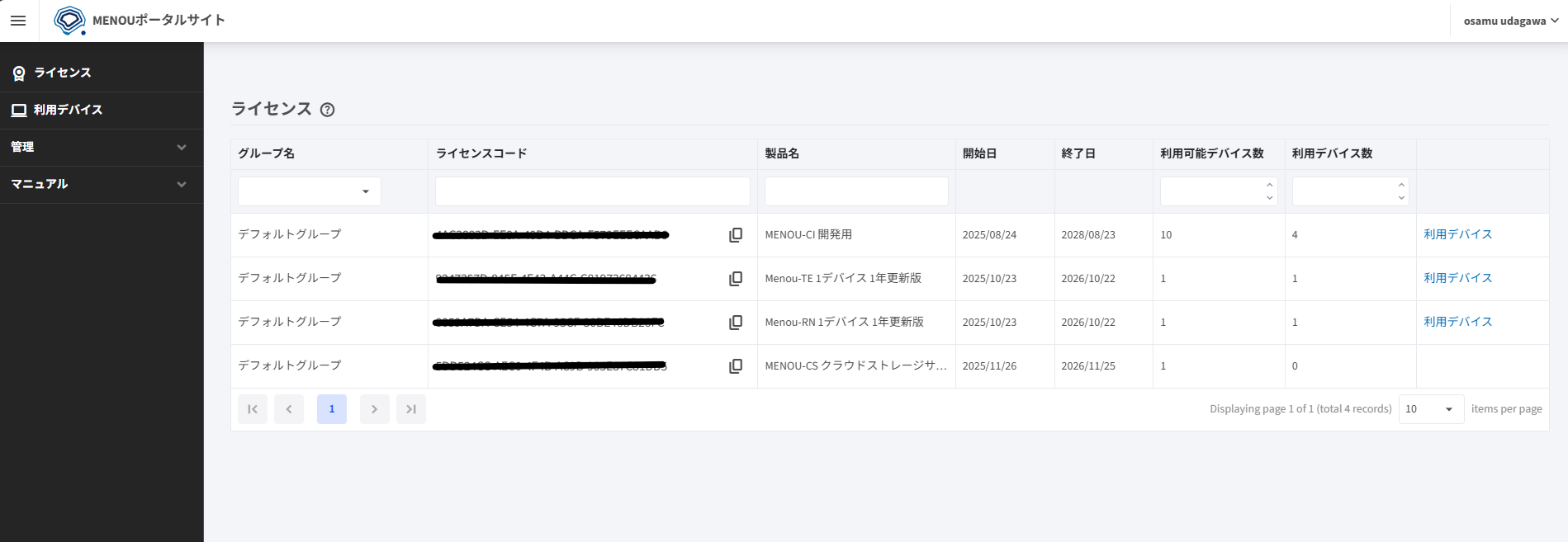Open 利用デバイス in the sidebar
The image size is (1568, 542).
click(102, 110)
